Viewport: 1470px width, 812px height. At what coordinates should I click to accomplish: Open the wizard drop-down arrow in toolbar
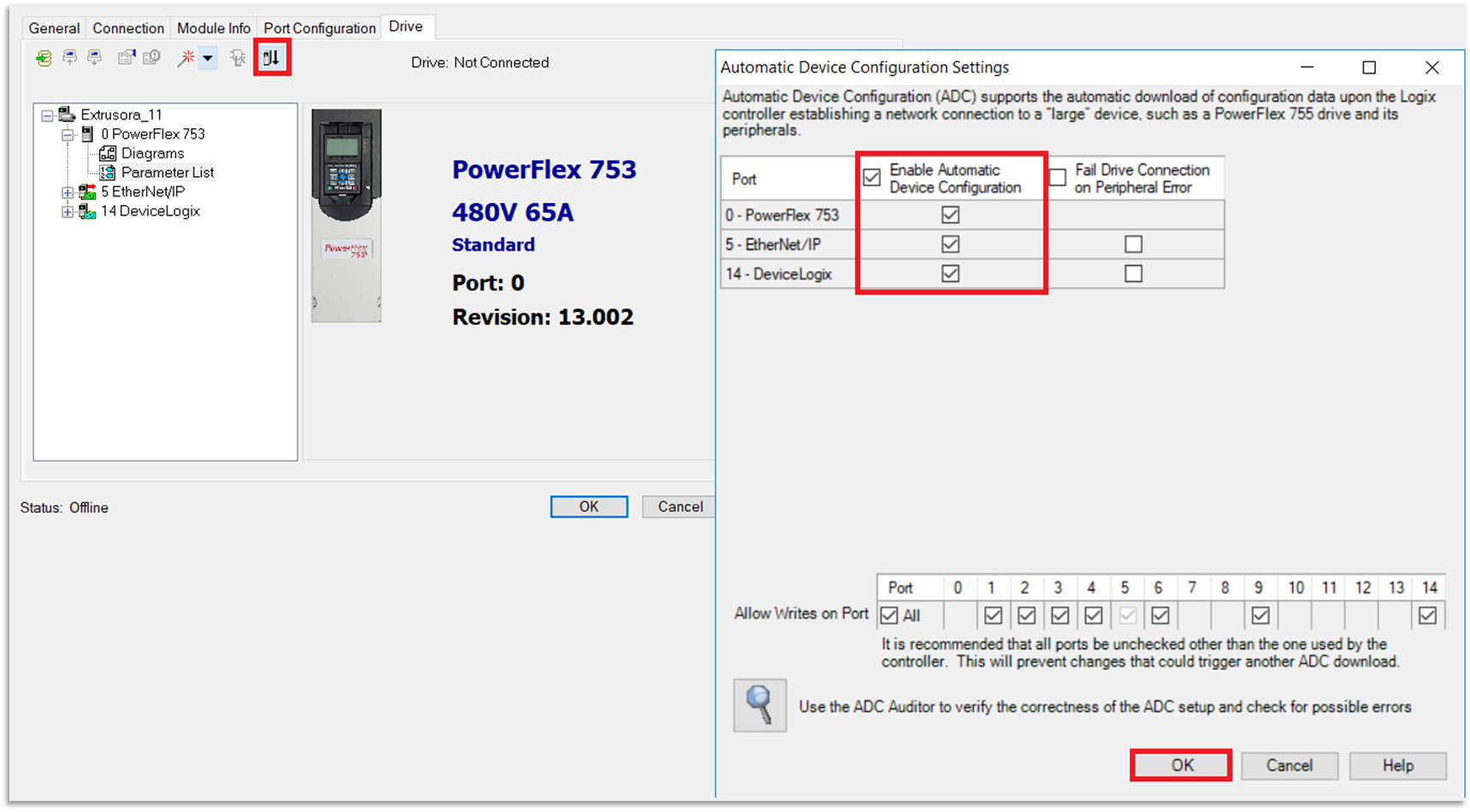pyautogui.click(x=207, y=58)
